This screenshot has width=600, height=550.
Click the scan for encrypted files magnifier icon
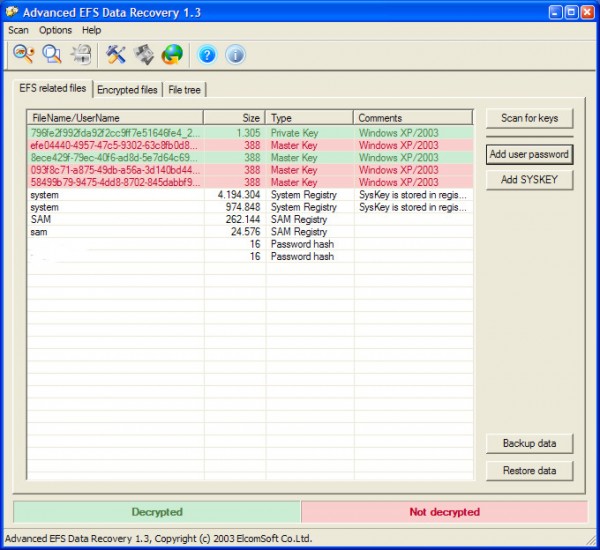coord(51,55)
